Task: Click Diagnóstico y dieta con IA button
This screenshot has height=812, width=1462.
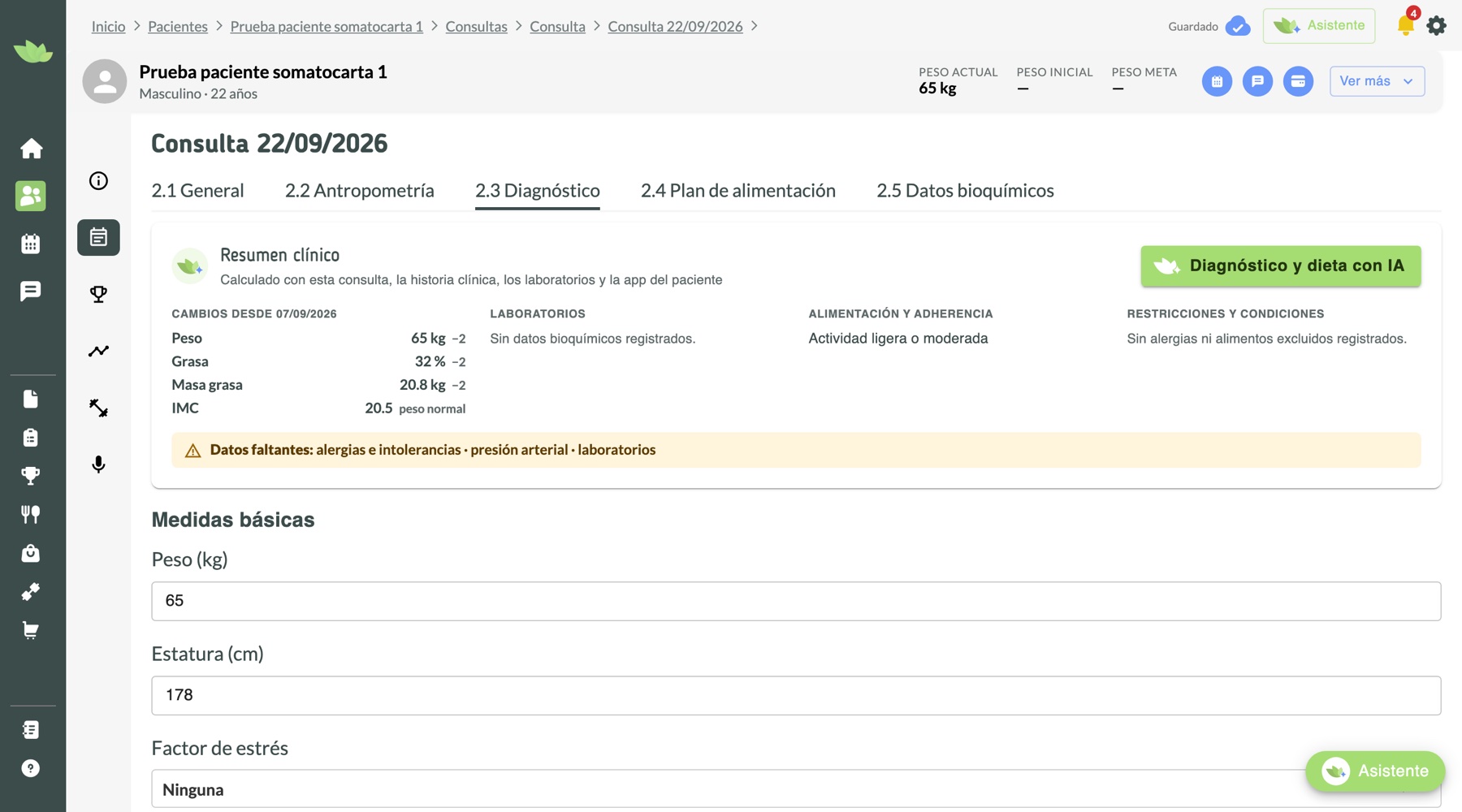Action: pos(1281,266)
